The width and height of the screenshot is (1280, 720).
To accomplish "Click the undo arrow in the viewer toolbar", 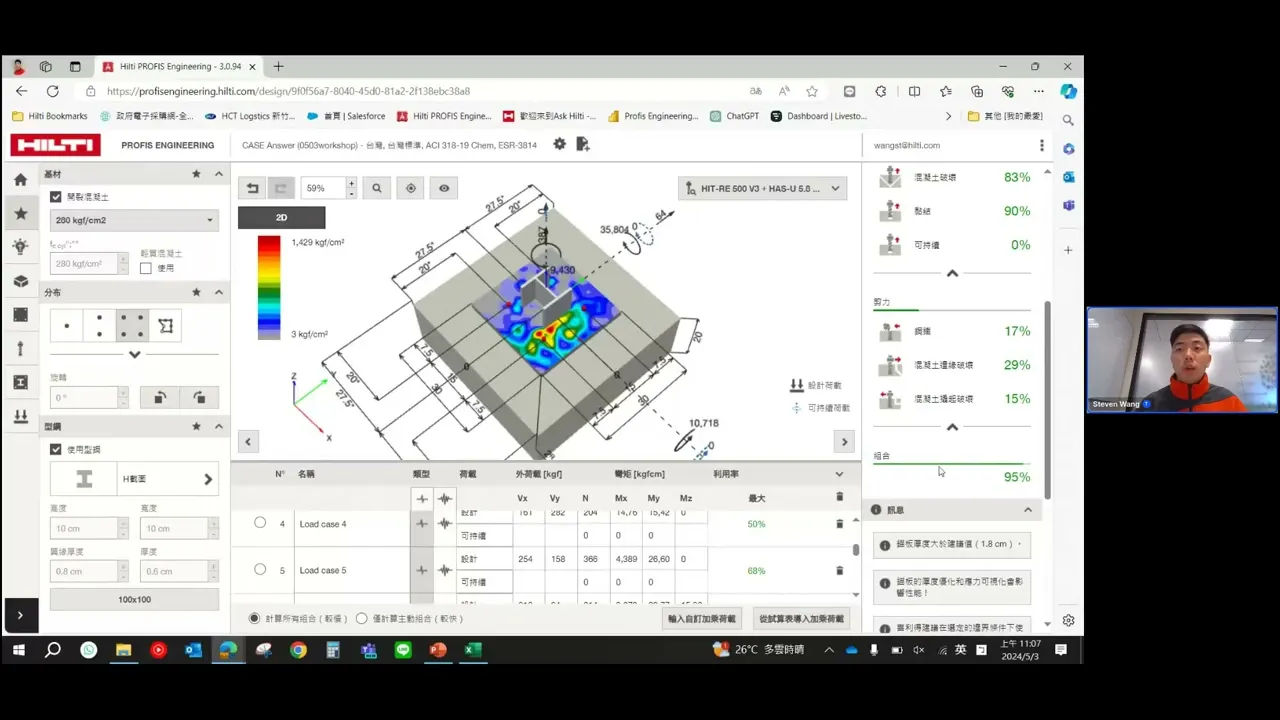I will 253,188.
